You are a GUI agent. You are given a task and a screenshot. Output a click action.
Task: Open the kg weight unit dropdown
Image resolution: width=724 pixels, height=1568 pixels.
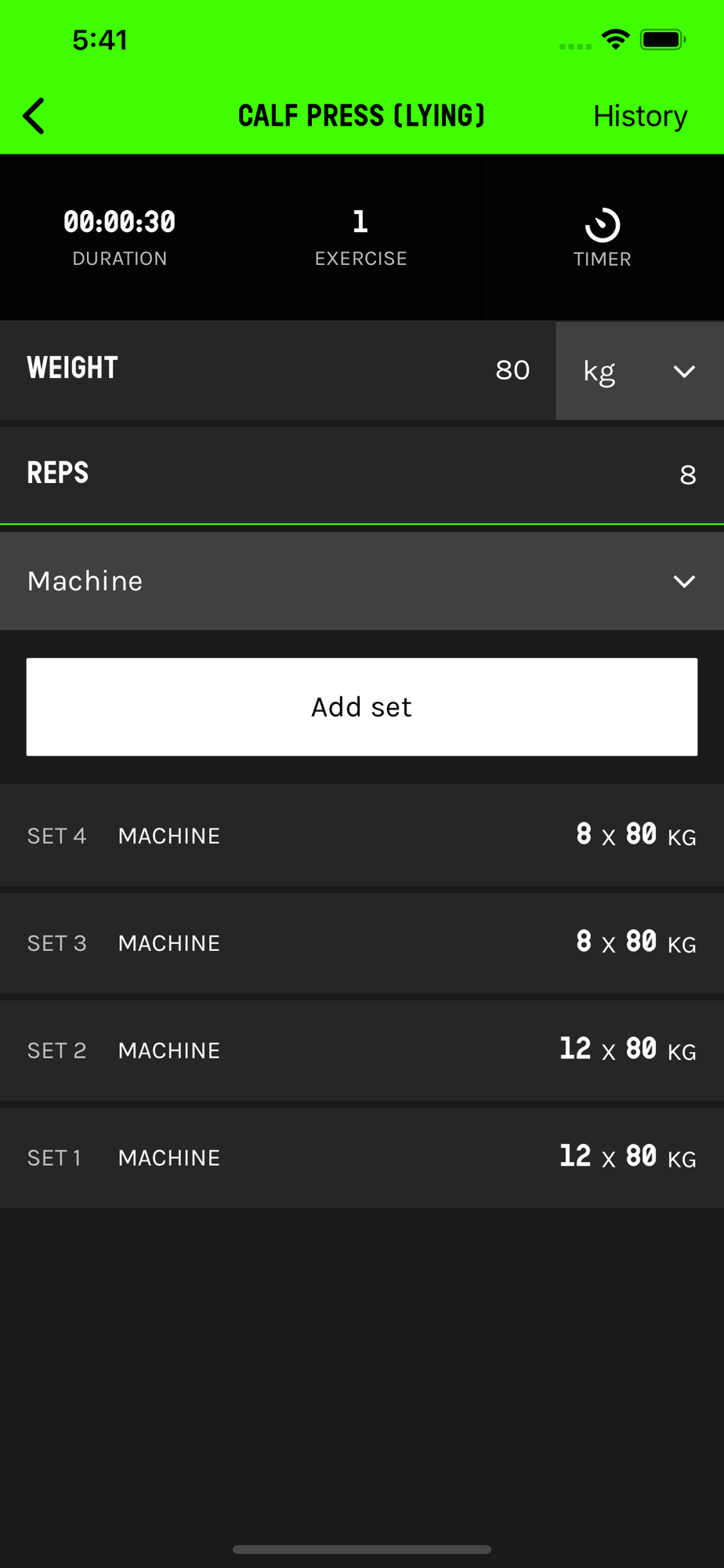[x=640, y=371]
